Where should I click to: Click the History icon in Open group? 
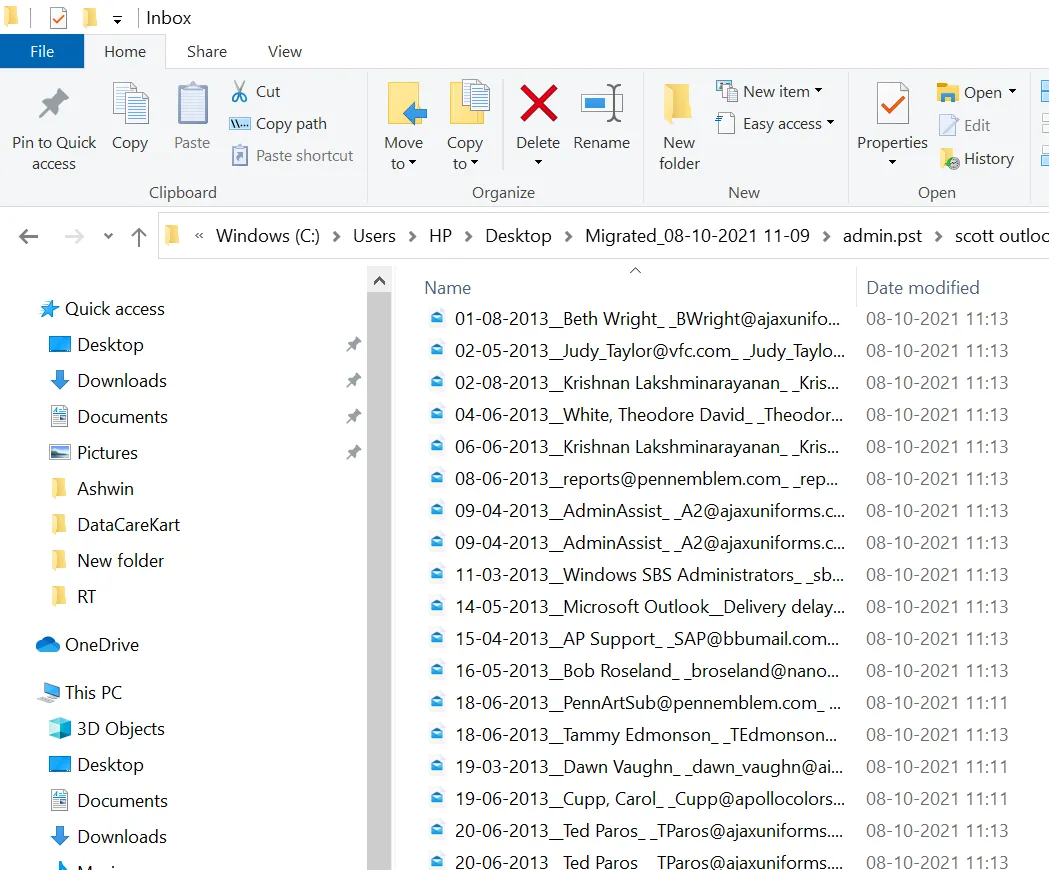[950, 159]
